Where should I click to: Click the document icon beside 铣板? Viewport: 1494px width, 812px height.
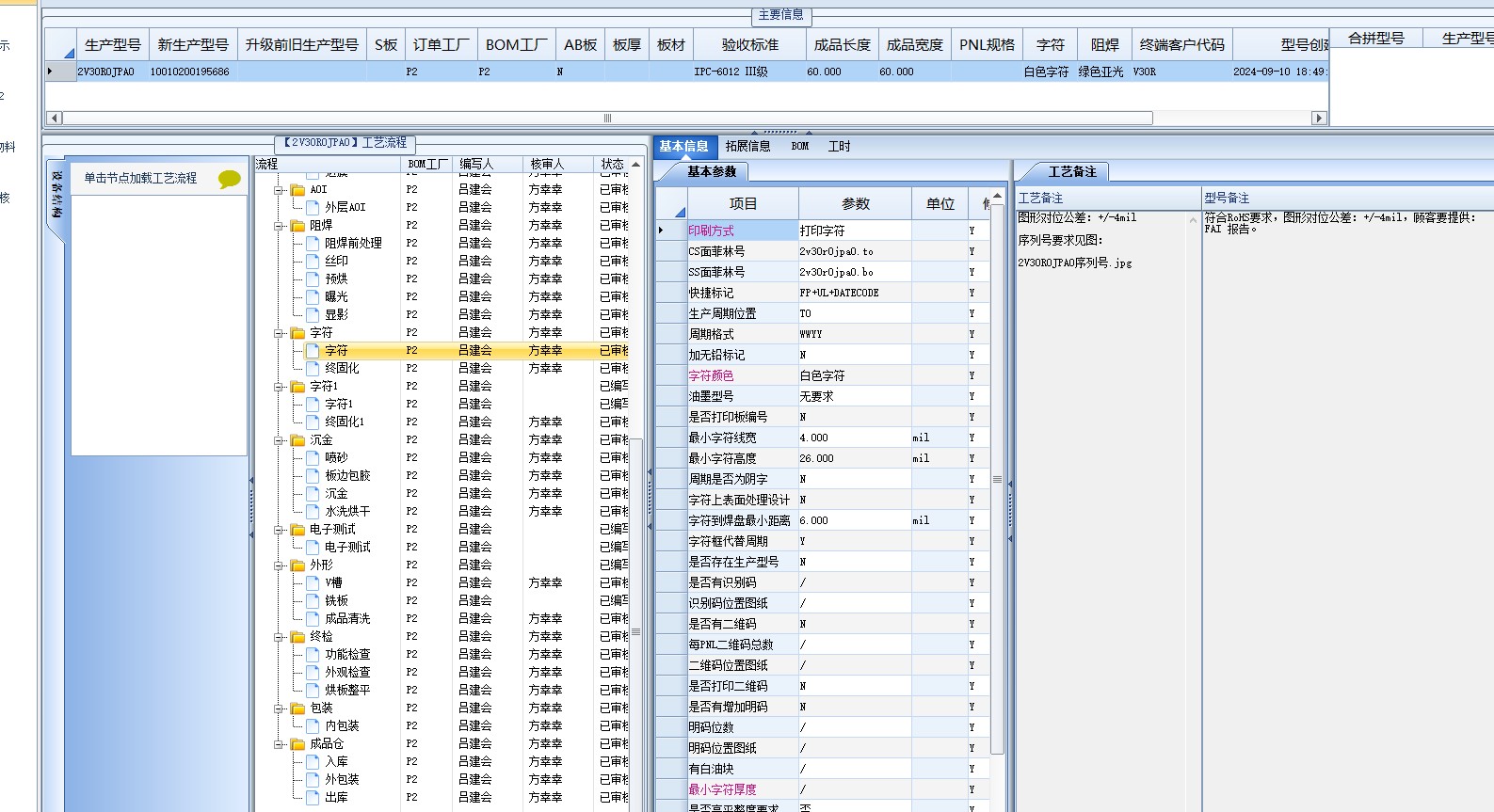coord(313,600)
